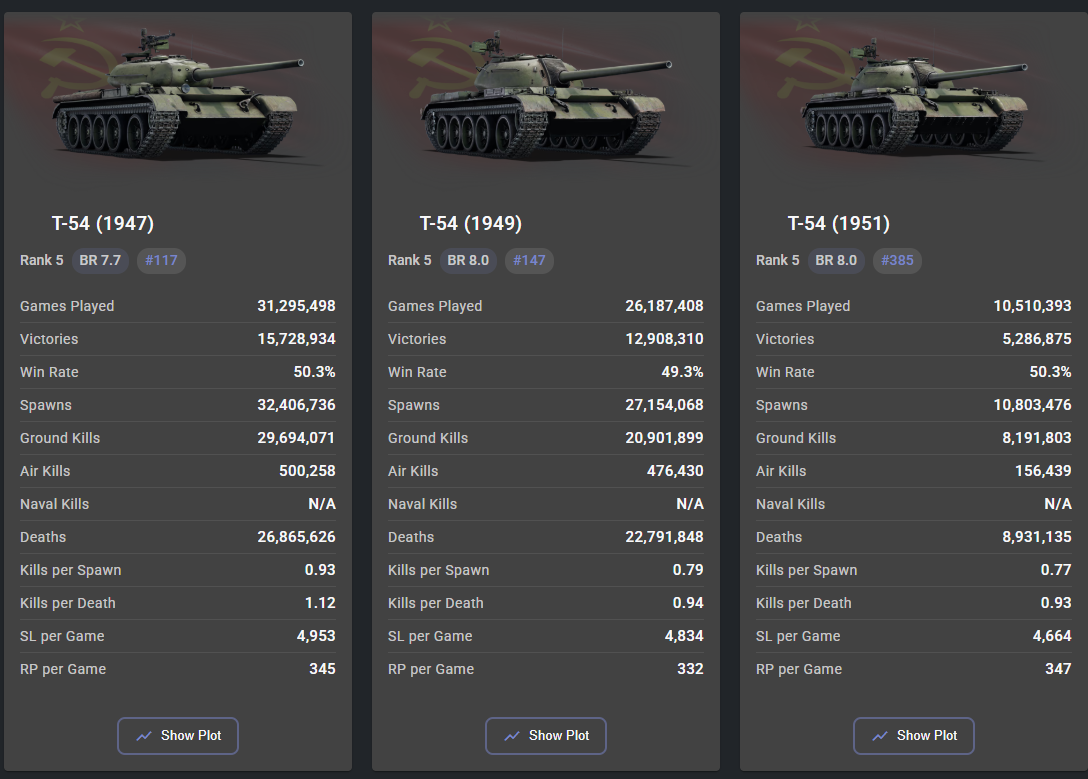The height and width of the screenshot is (779, 1088).
Task: Select Kills per Death value 0.93
Action: (1054, 603)
